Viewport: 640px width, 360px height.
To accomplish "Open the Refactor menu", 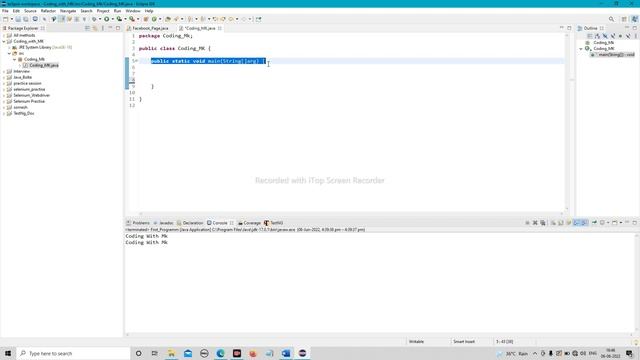I will click(x=48, y=11).
